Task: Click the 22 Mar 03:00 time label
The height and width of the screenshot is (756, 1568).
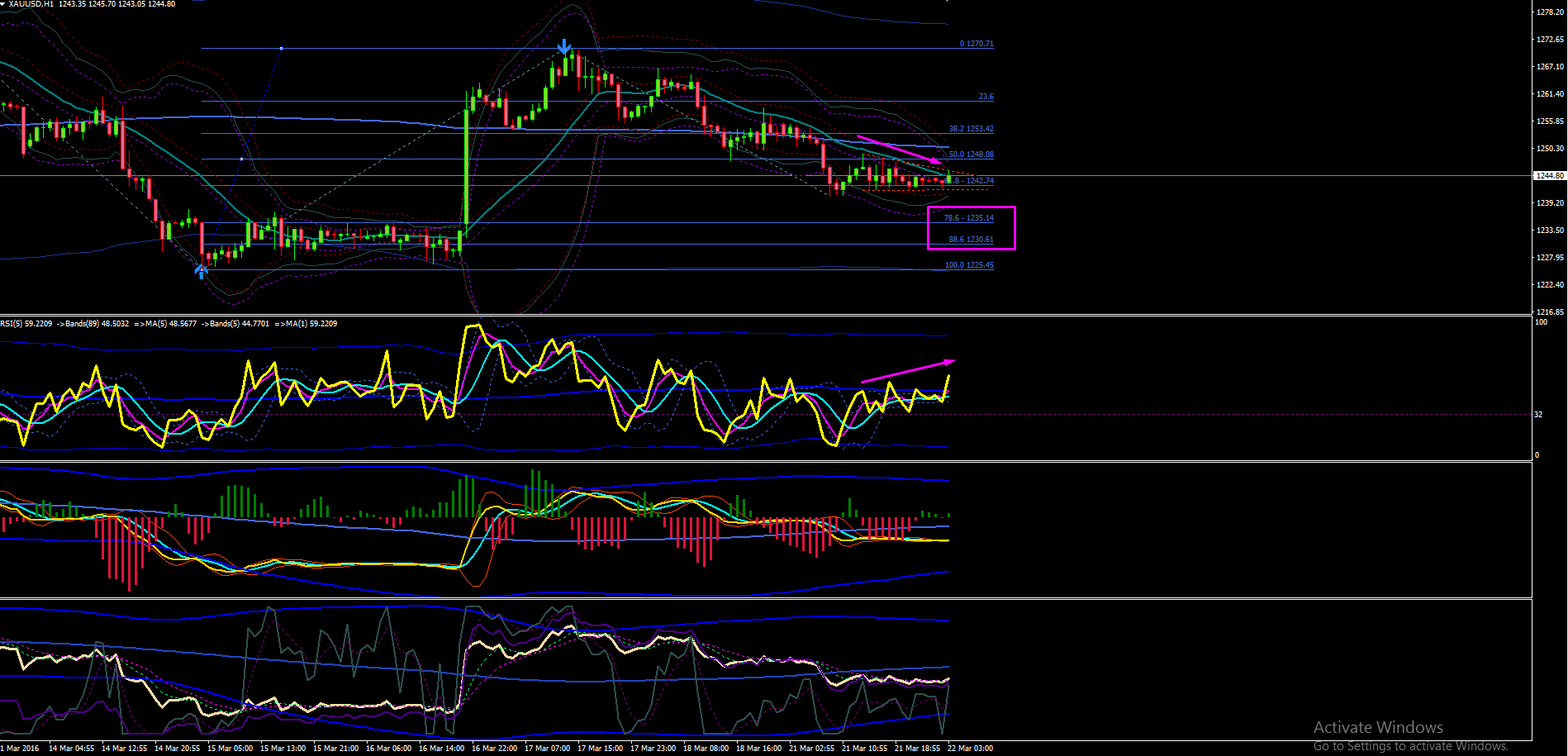Action: (971, 749)
